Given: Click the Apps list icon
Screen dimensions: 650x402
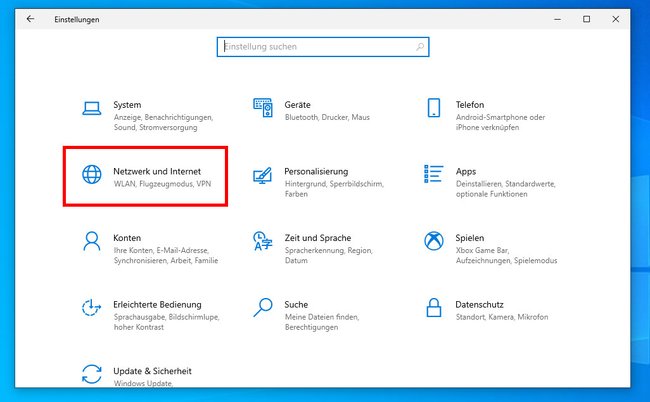Looking at the screenshot, I should (434, 174).
